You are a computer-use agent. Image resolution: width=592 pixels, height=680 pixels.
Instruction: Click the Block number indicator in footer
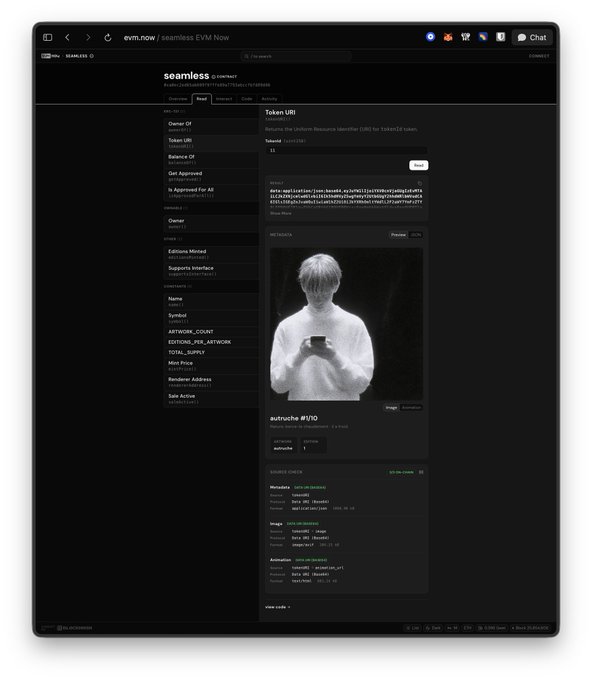pyautogui.click(x=530, y=628)
